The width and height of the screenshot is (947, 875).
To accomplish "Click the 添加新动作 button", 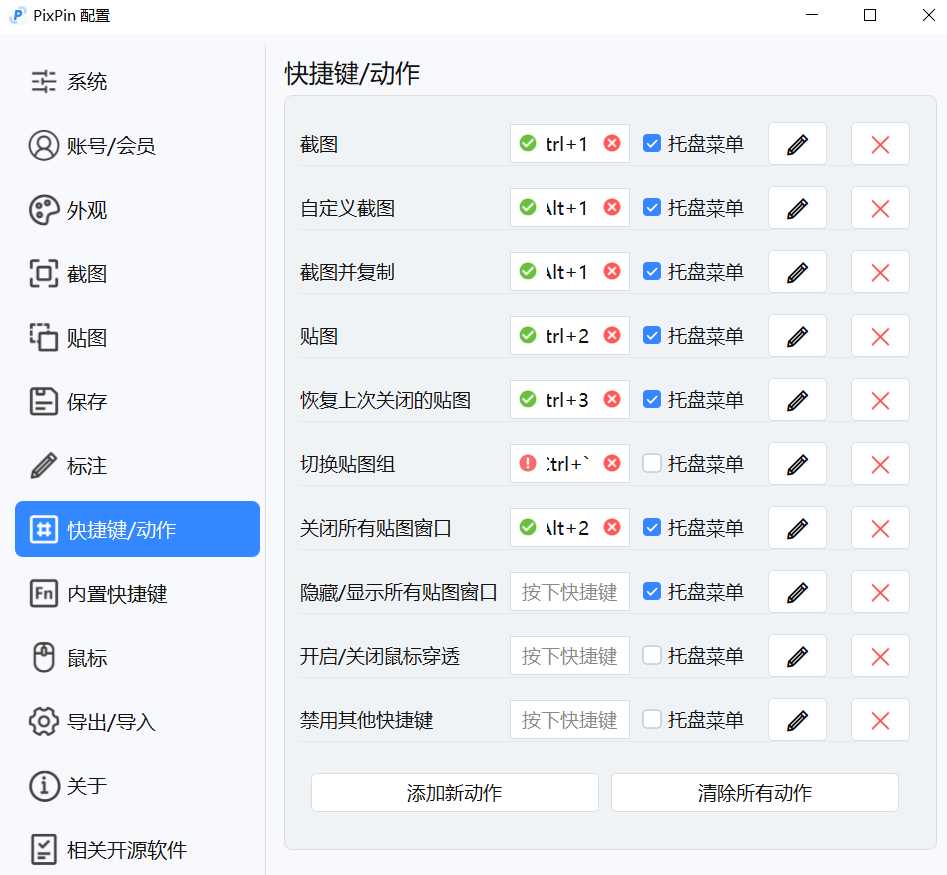I will tap(454, 792).
